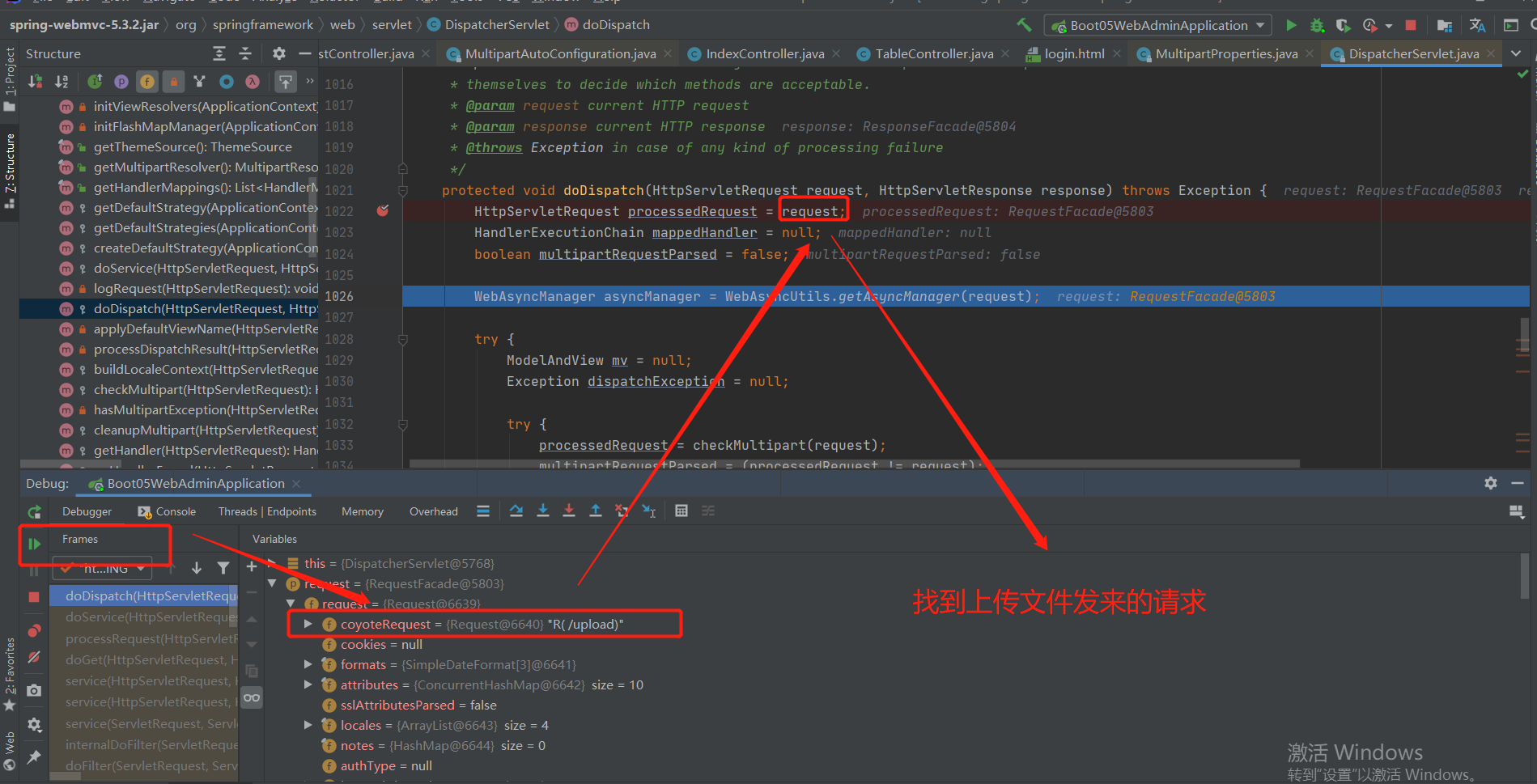The height and width of the screenshot is (784, 1537).
Task: Open the thread selector dropdown in Frames
Action: click(104, 568)
